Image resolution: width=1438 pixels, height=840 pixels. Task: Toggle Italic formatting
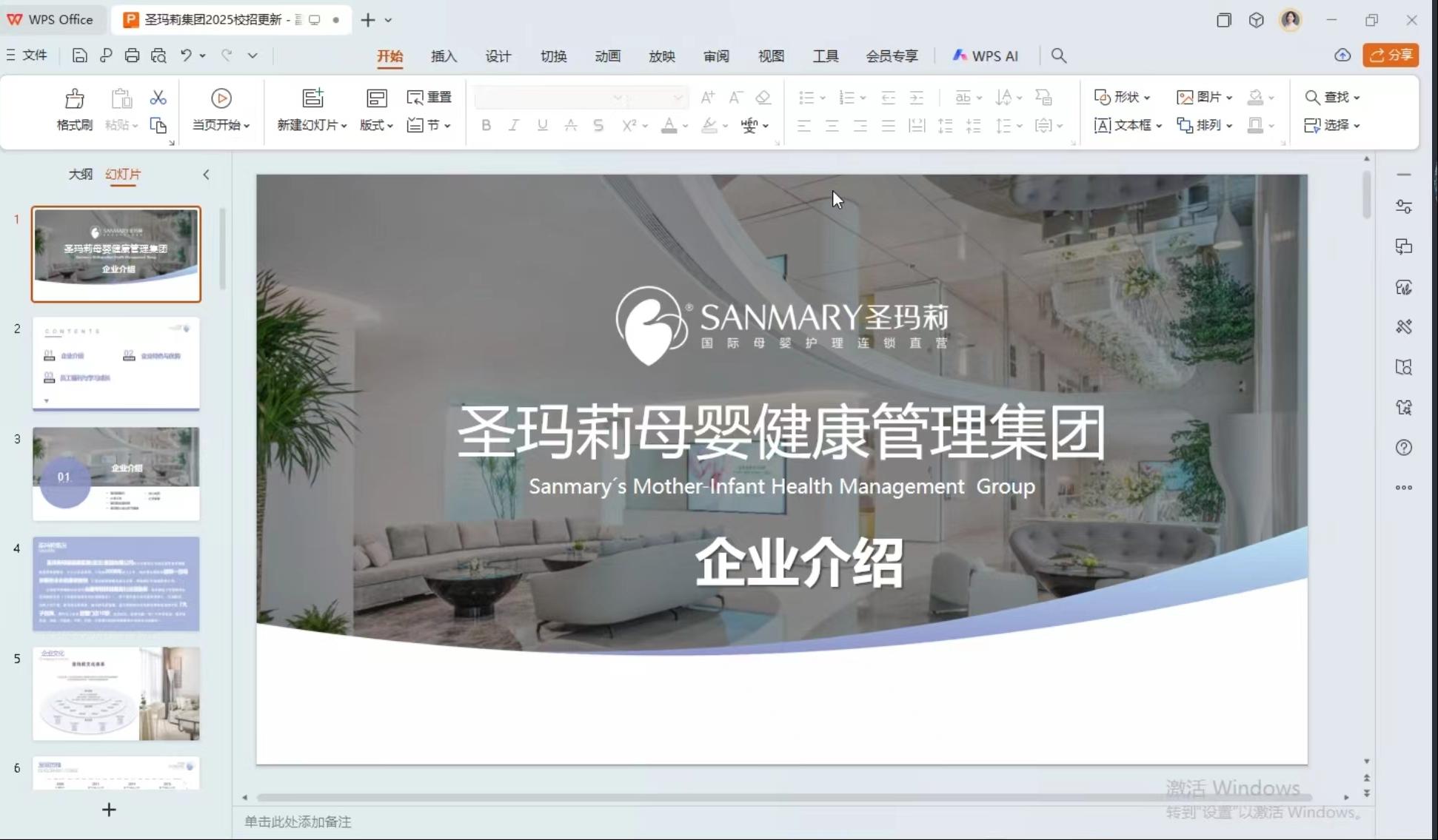(514, 125)
